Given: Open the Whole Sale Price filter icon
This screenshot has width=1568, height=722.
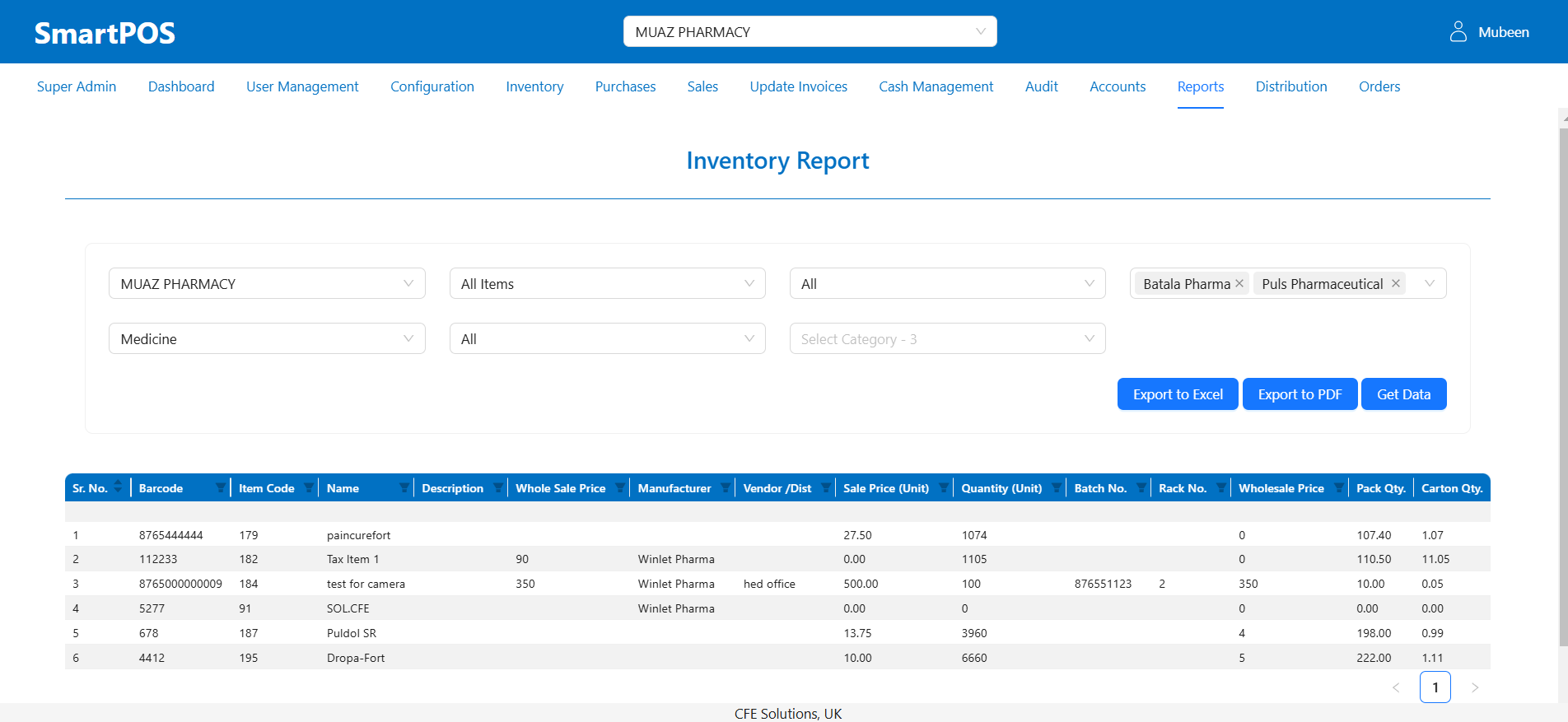Looking at the screenshot, I should [x=620, y=487].
